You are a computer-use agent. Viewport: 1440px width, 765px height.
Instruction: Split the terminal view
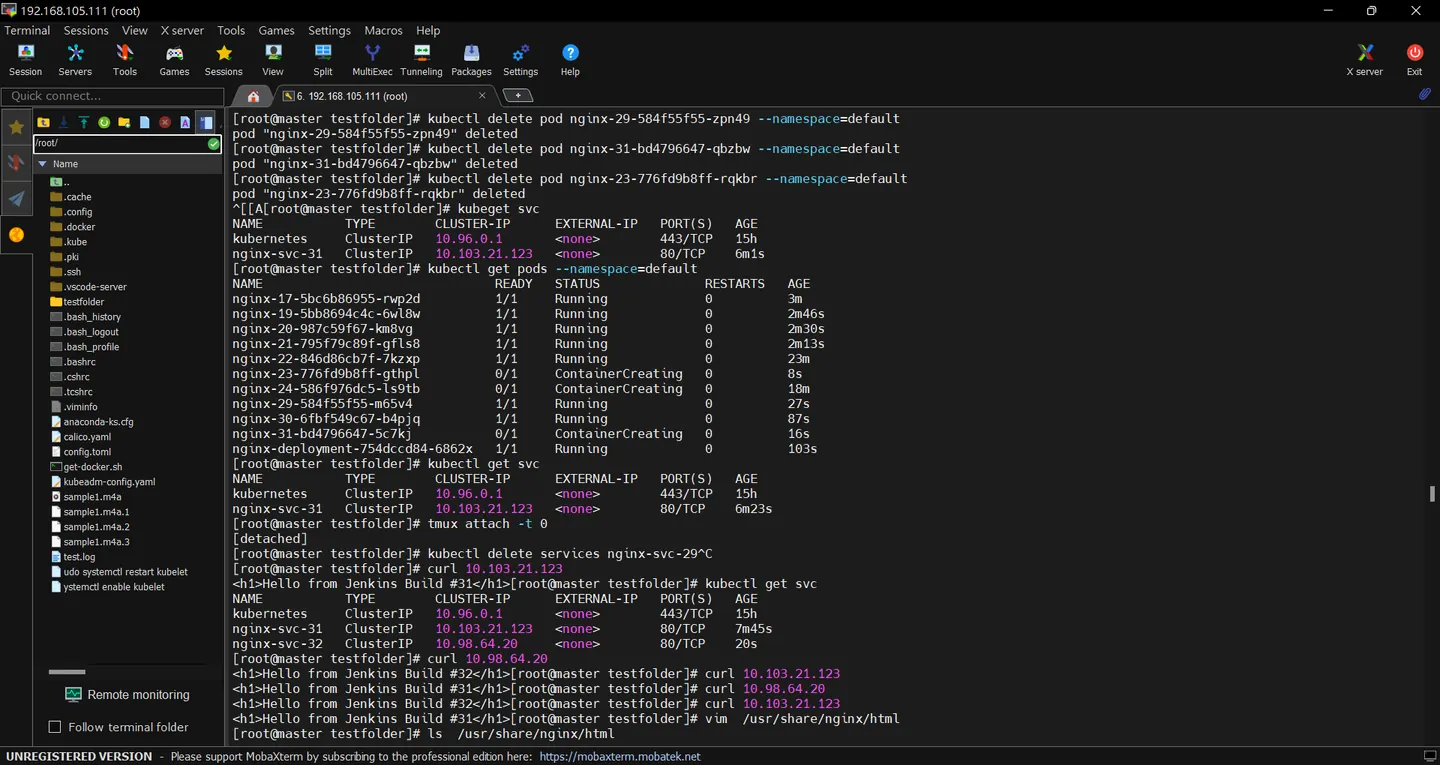(x=323, y=60)
